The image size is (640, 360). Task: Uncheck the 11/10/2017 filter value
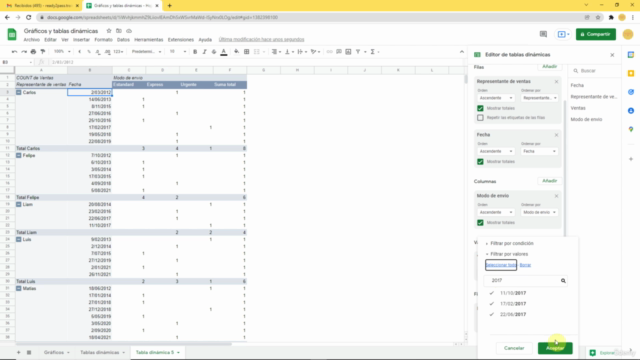492,293
